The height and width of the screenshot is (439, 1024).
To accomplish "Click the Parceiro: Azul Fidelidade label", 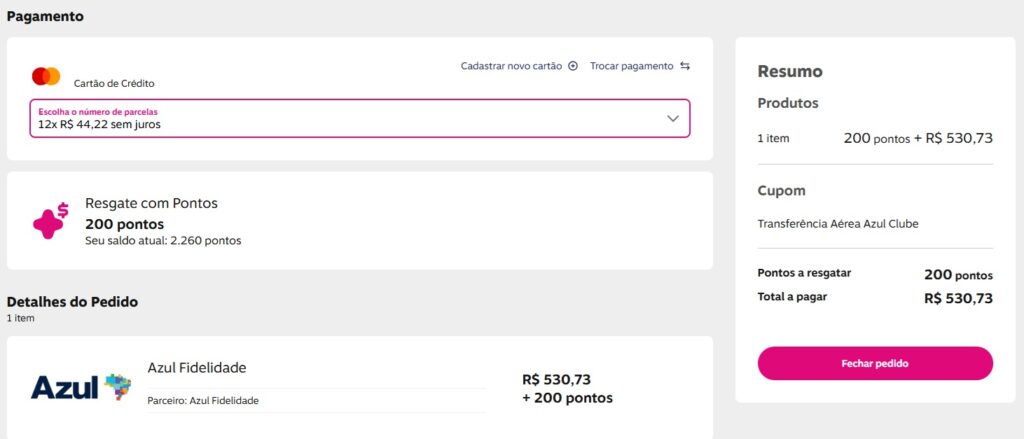I will click(x=203, y=401).
